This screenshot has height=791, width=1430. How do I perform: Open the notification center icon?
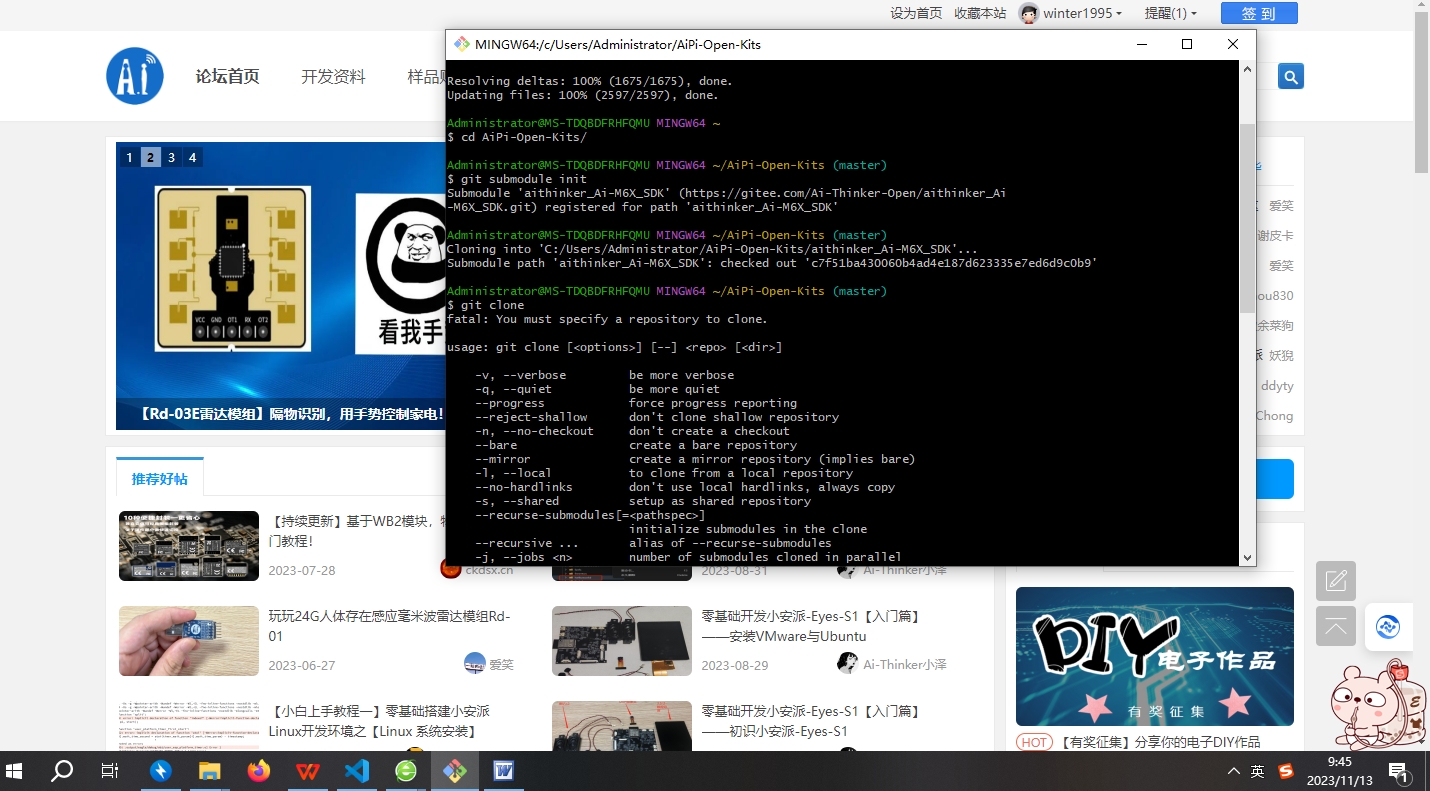(1398, 771)
